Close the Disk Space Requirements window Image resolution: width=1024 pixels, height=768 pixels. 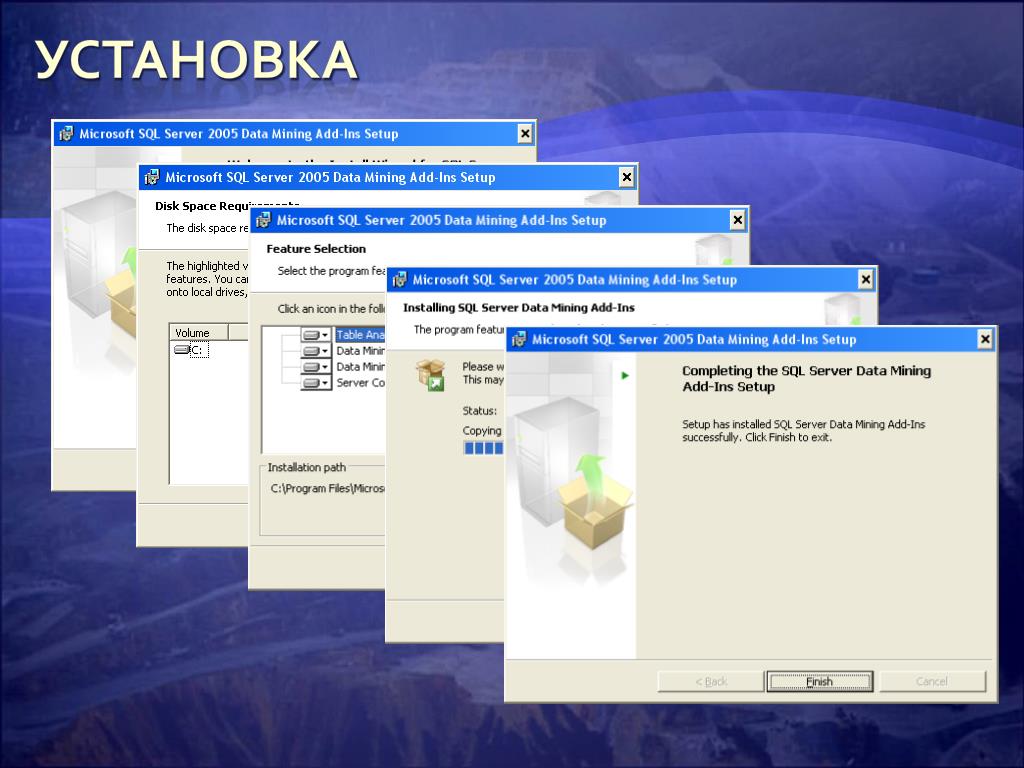tap(626, 177)
